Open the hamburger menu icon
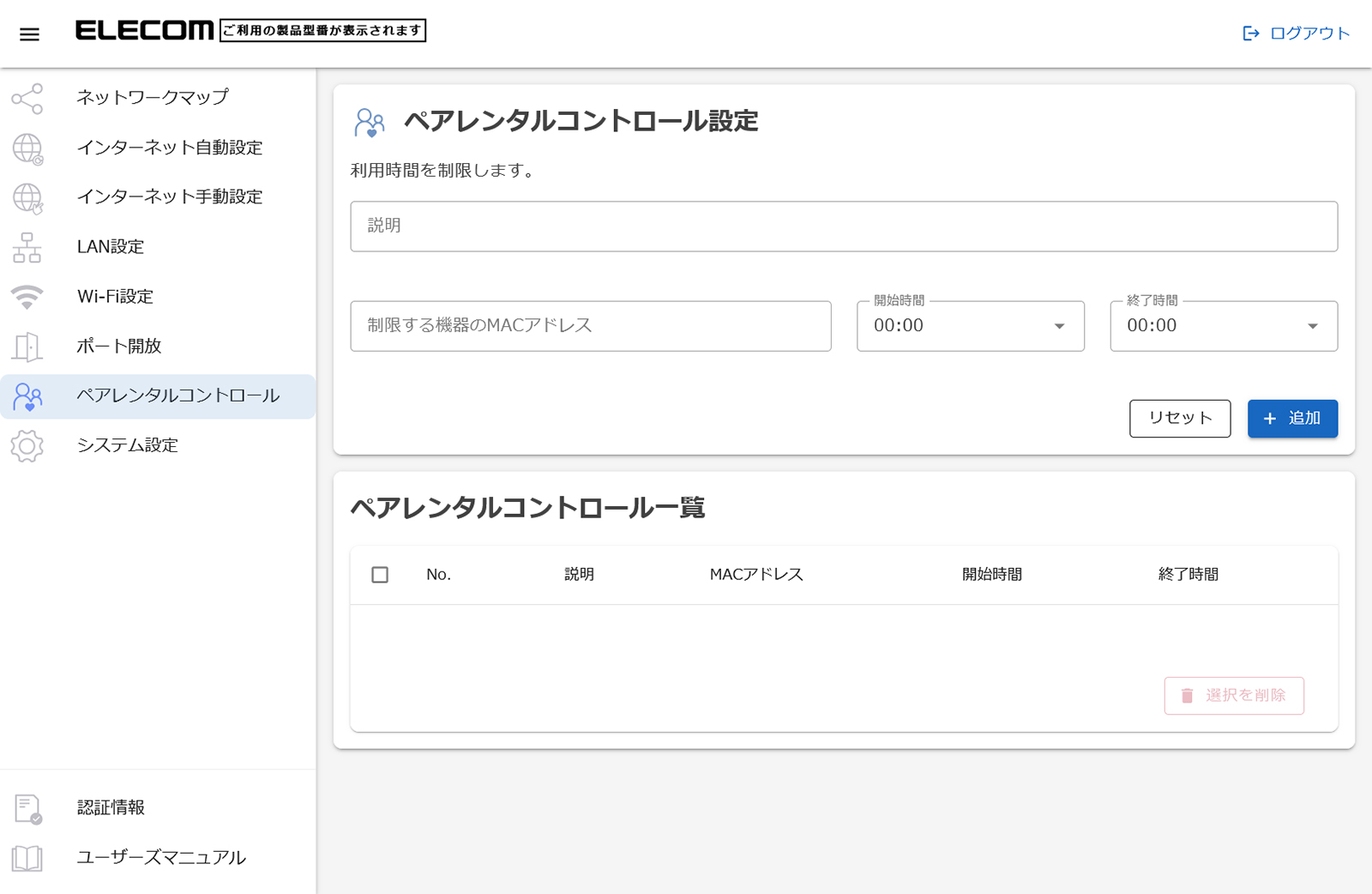Image resolution: width=1372 pixels, height=894 pixels. [x=29, y=34]
